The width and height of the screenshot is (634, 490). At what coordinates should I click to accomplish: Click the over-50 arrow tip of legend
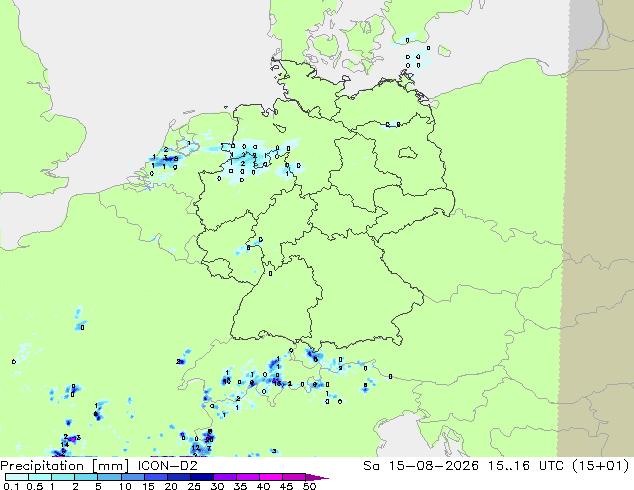point(317,477)
